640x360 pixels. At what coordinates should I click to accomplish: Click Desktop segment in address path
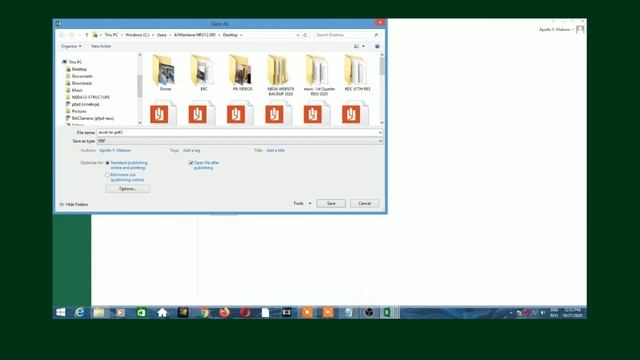(230, 35)
